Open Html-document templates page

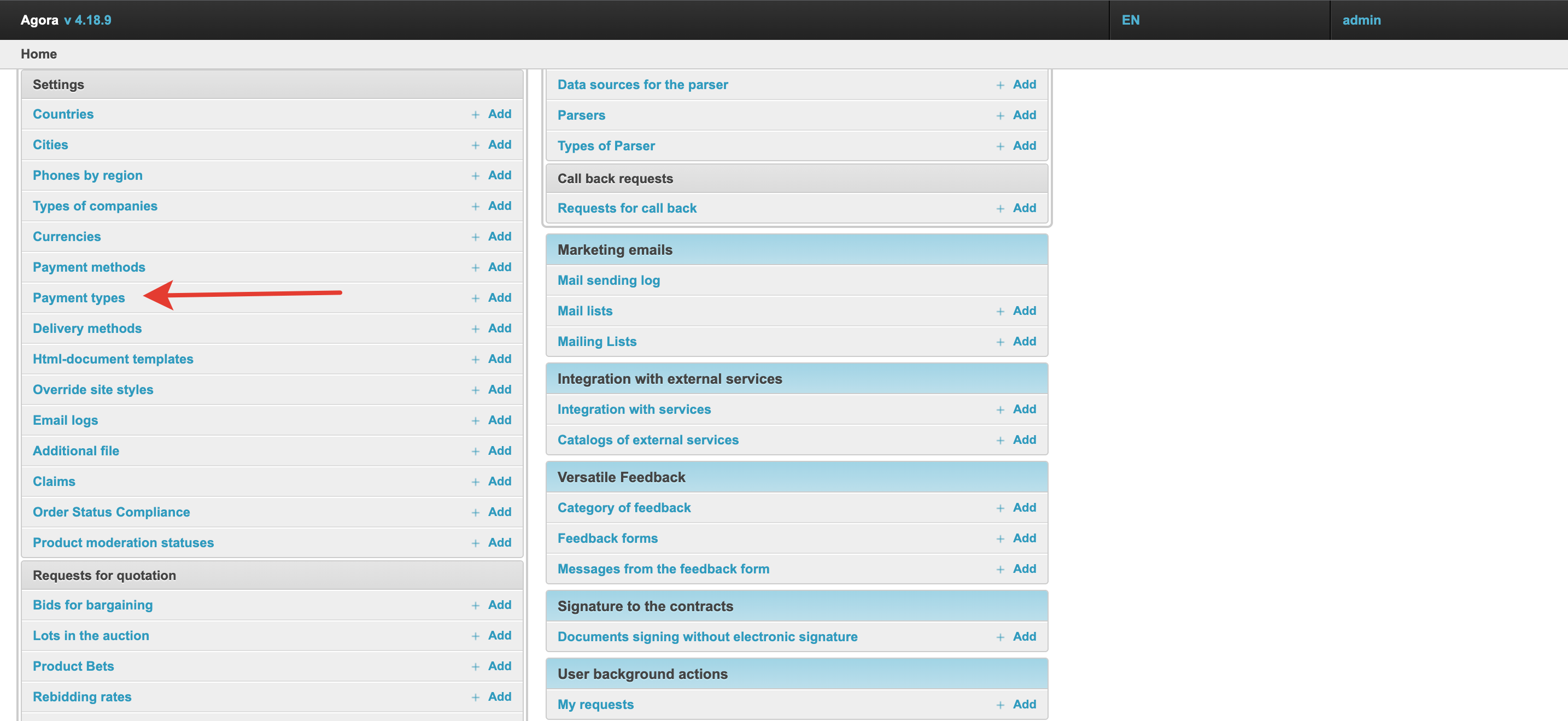113,359
